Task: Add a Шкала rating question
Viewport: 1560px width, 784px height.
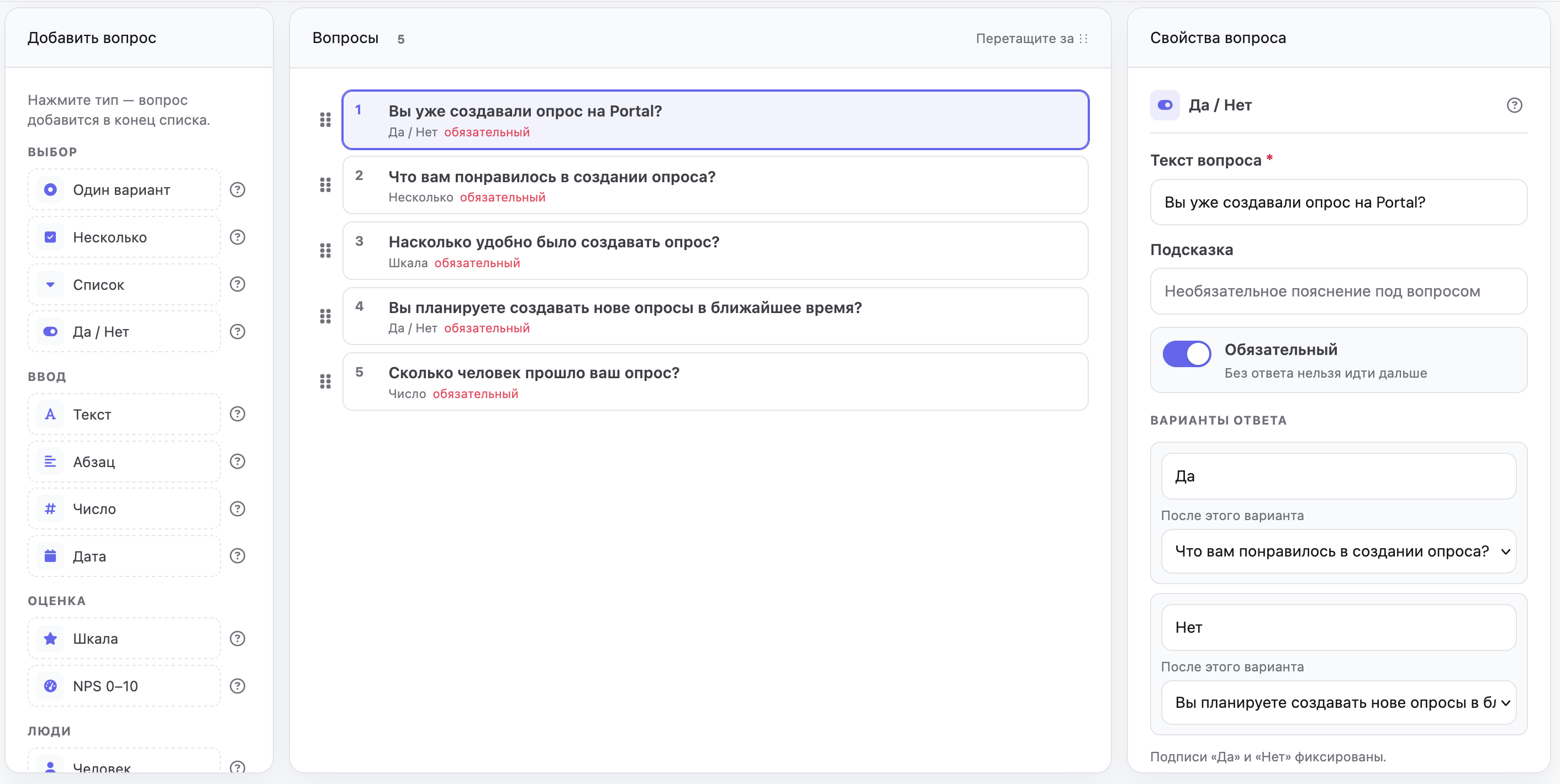Action: click(124, 638)
